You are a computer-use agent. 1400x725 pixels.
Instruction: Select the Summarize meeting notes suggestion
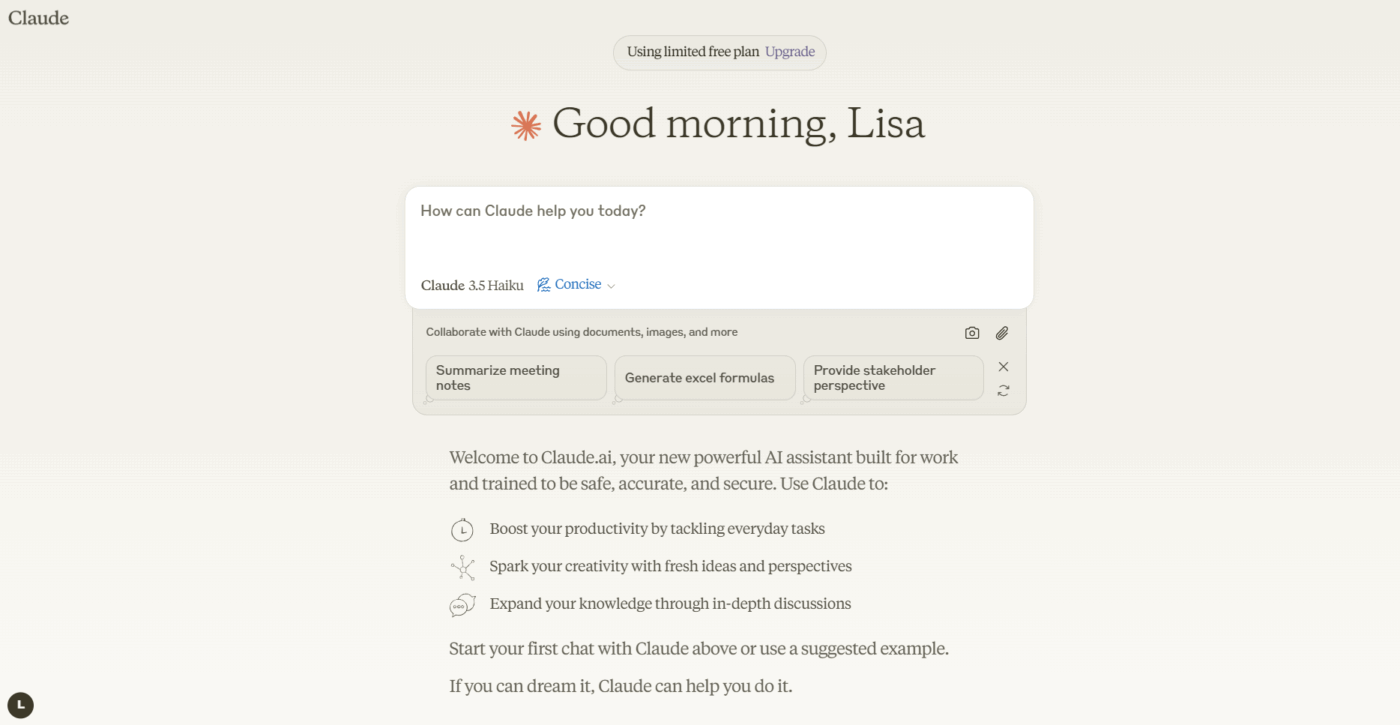pyautogui.click(x=515, y=378)
